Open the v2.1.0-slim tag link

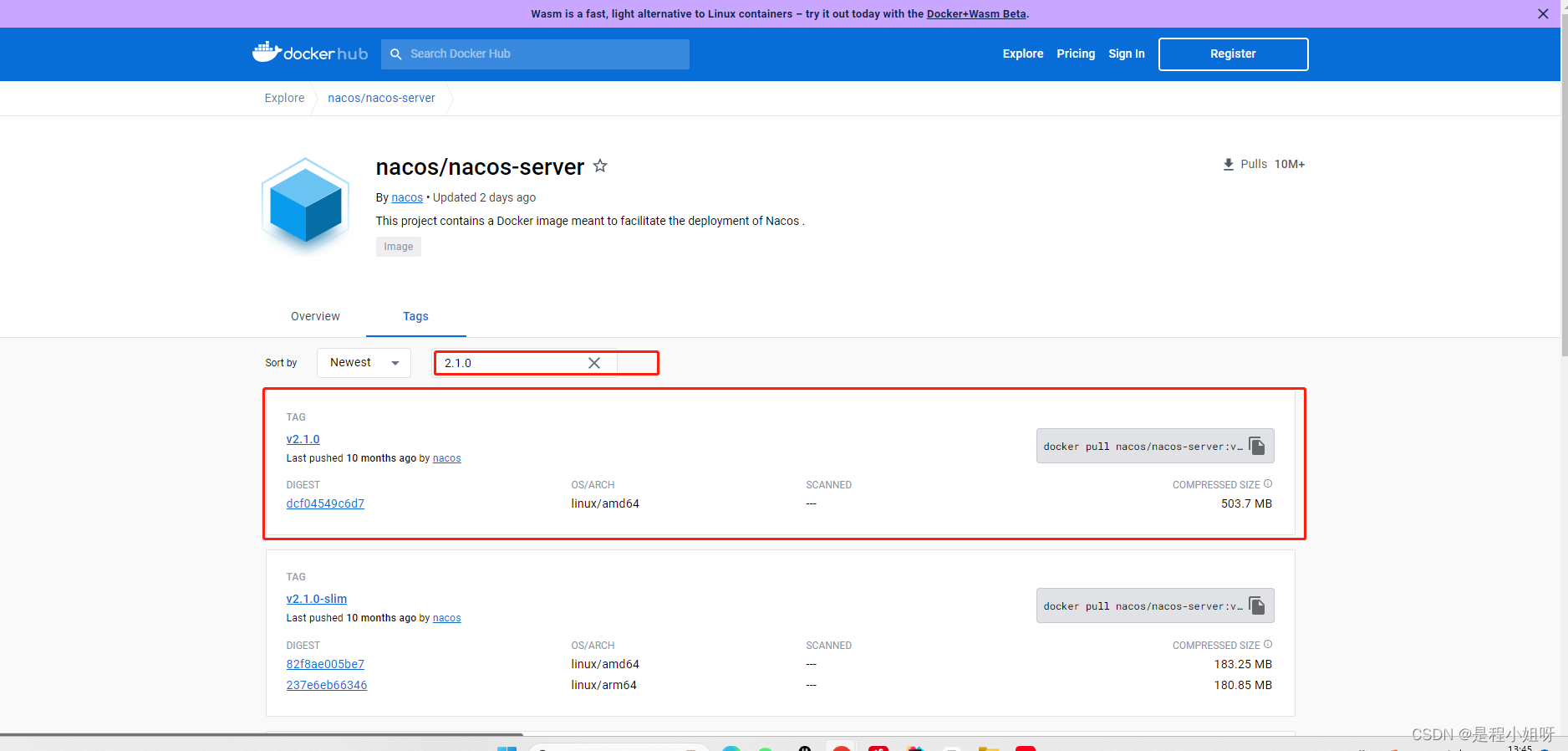click(x=316, y=599)
